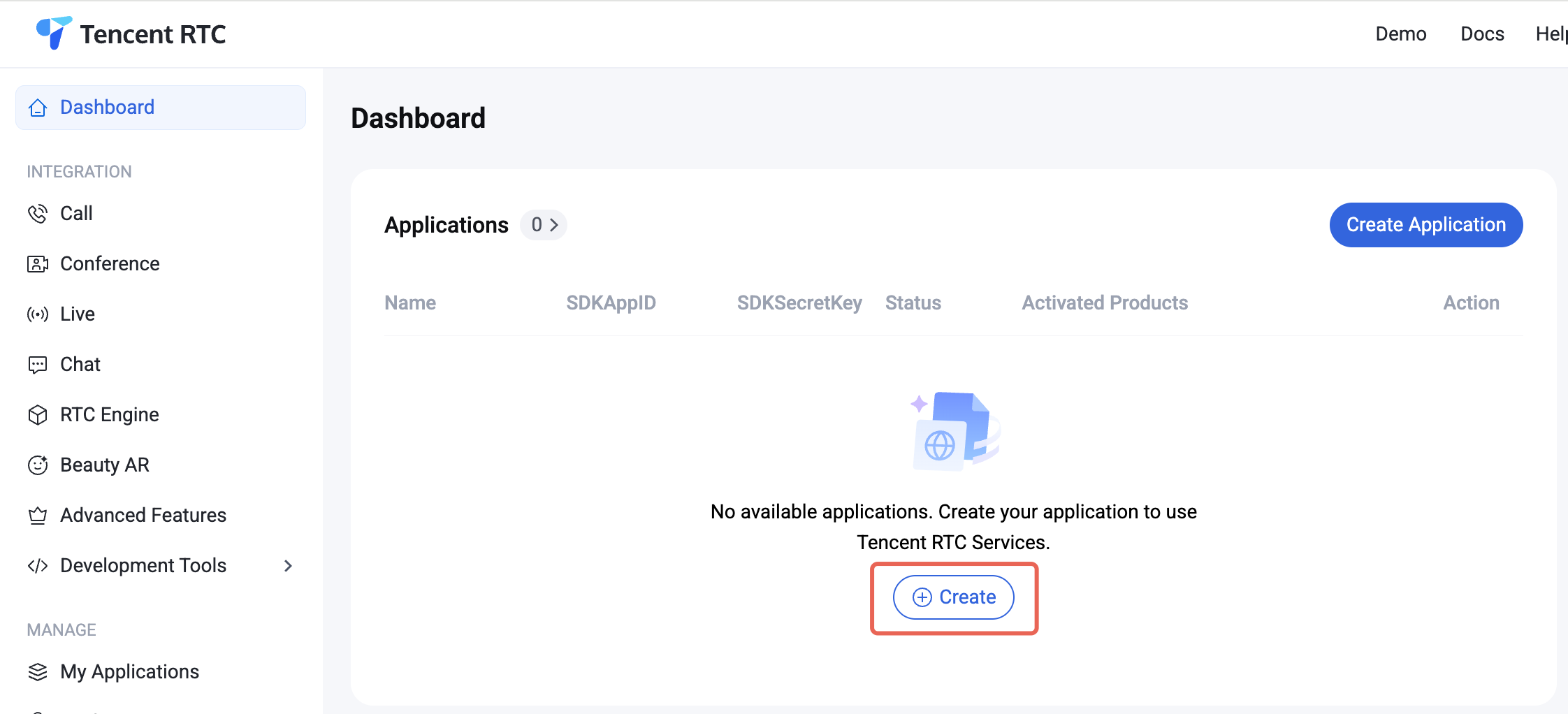1568x714 pixels.
Task: Click the empty applications illustration
Action: click(x=955, y=431)
